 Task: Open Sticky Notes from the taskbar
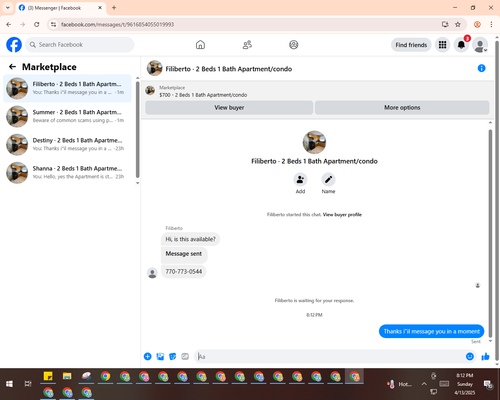48,376
